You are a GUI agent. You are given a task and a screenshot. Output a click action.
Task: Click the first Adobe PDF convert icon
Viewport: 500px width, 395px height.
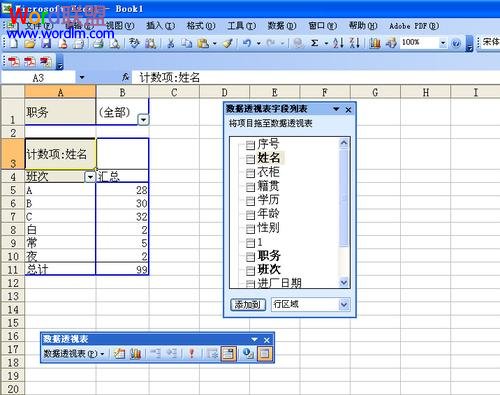(x=14, y=62)
